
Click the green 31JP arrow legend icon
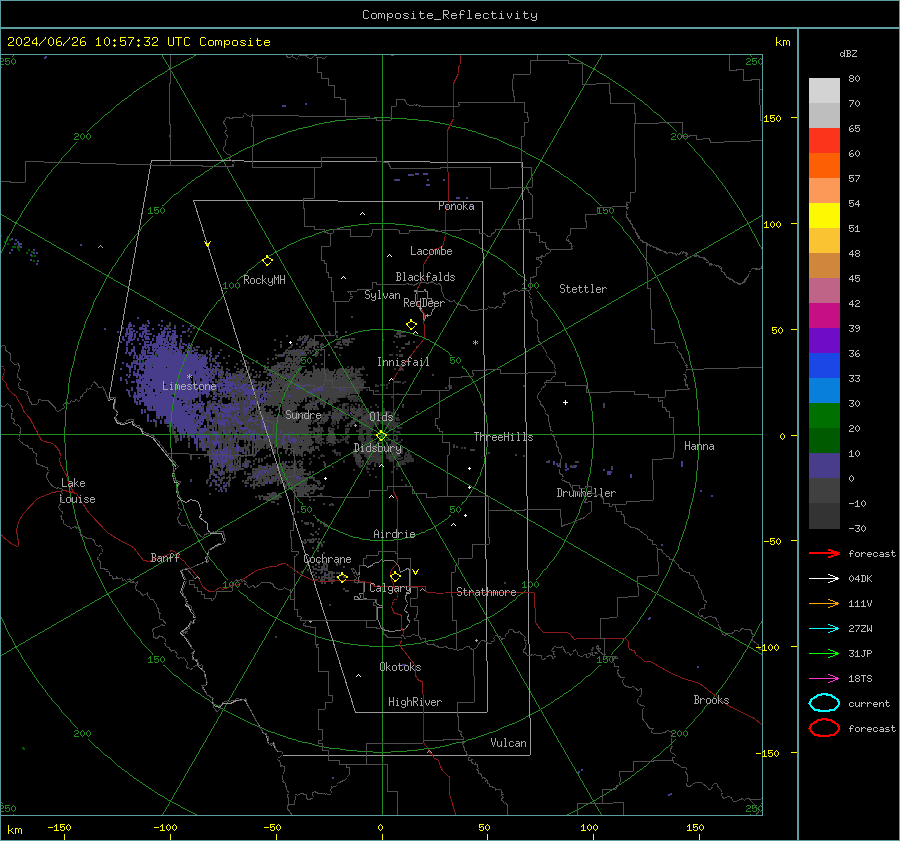[824, 653]
